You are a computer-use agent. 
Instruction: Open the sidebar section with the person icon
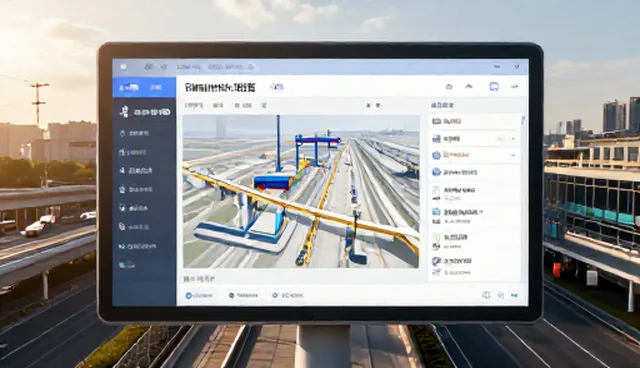click(145, 112)
